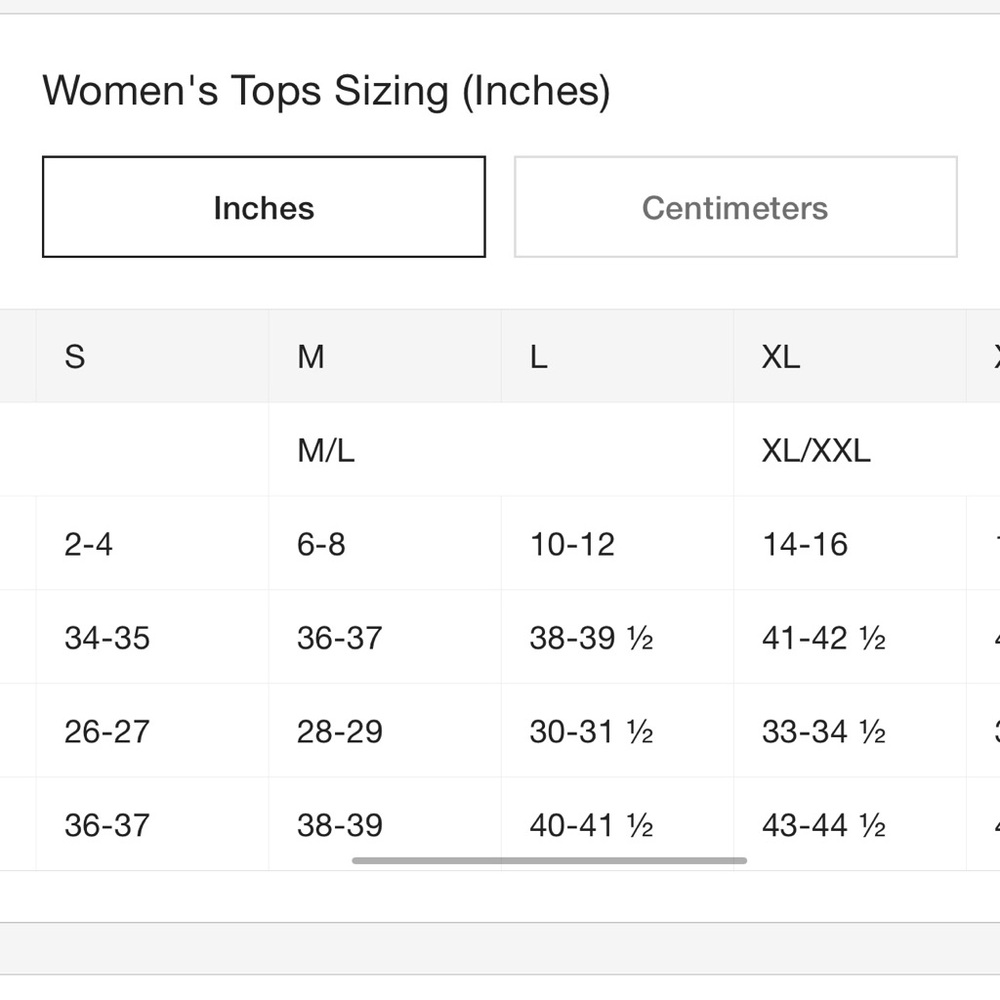Select the L size column header
Screen dimensions: 1000x1000
[617, 356]
